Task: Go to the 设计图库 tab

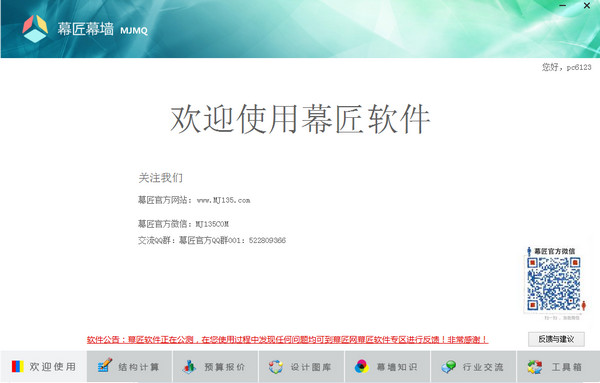Action: (x=302, y=367)
